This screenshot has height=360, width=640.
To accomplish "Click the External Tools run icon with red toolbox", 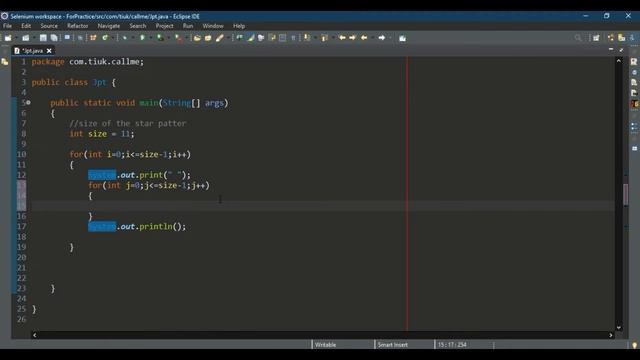I will 178,38.
